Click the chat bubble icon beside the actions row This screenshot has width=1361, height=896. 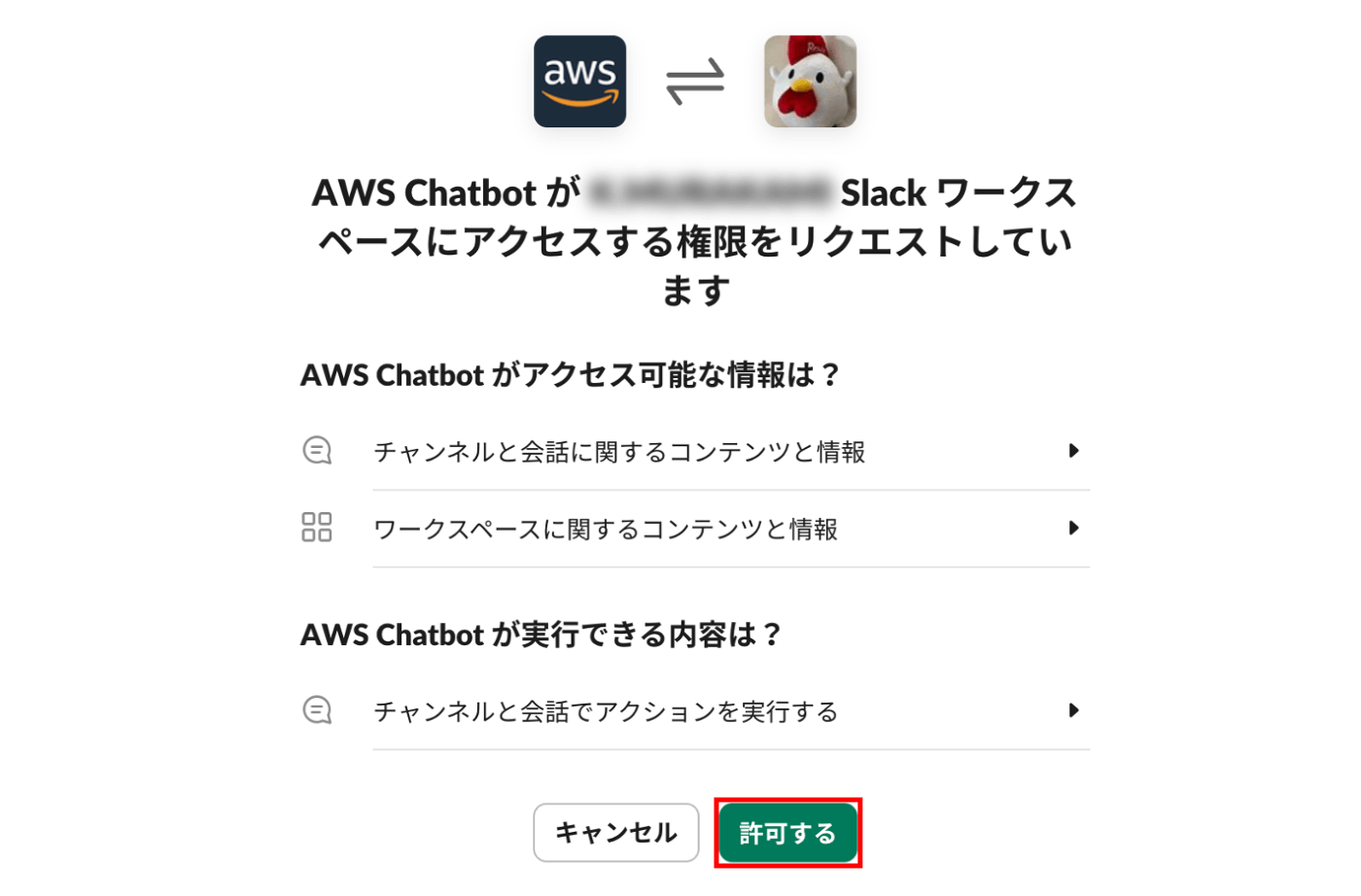[315, 710]
